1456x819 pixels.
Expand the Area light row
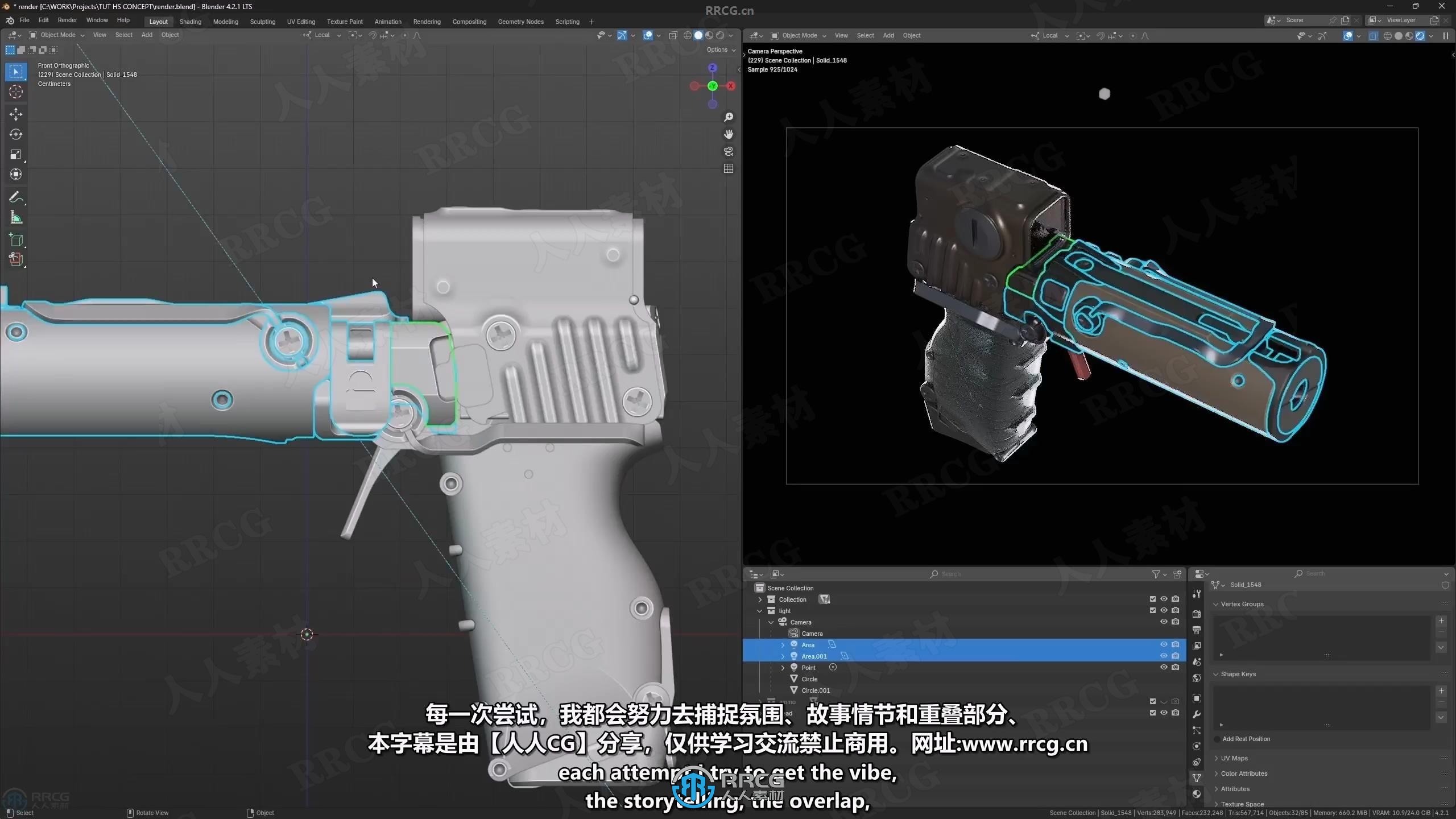pos(783,645)
